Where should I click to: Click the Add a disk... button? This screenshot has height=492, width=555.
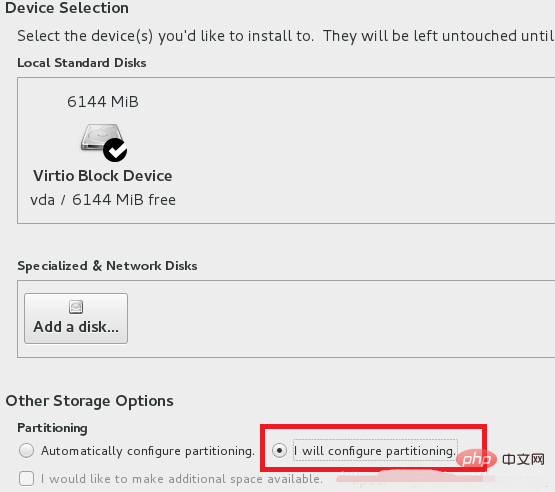point(76,318)
